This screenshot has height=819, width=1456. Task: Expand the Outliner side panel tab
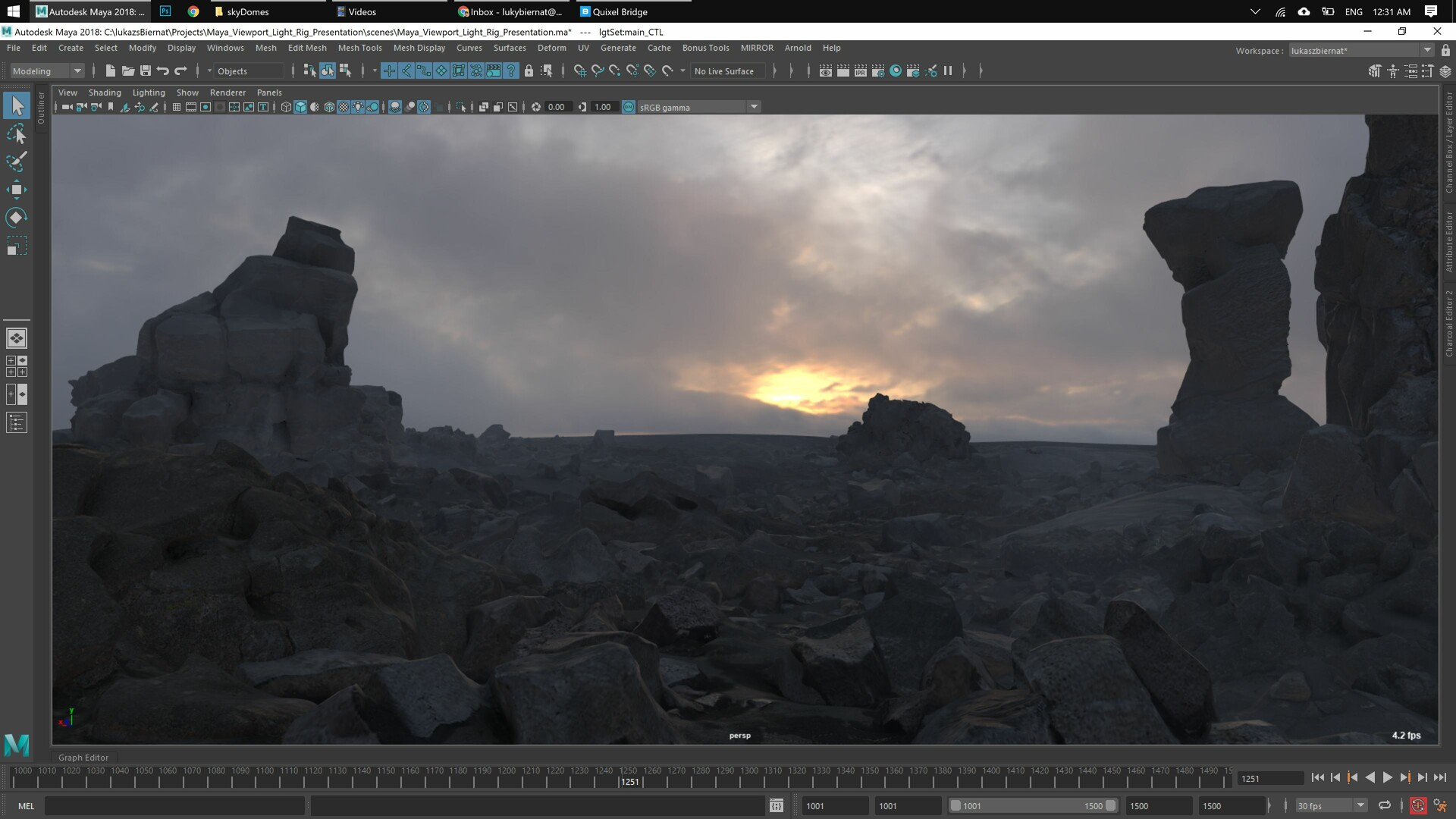click(41, 108)
